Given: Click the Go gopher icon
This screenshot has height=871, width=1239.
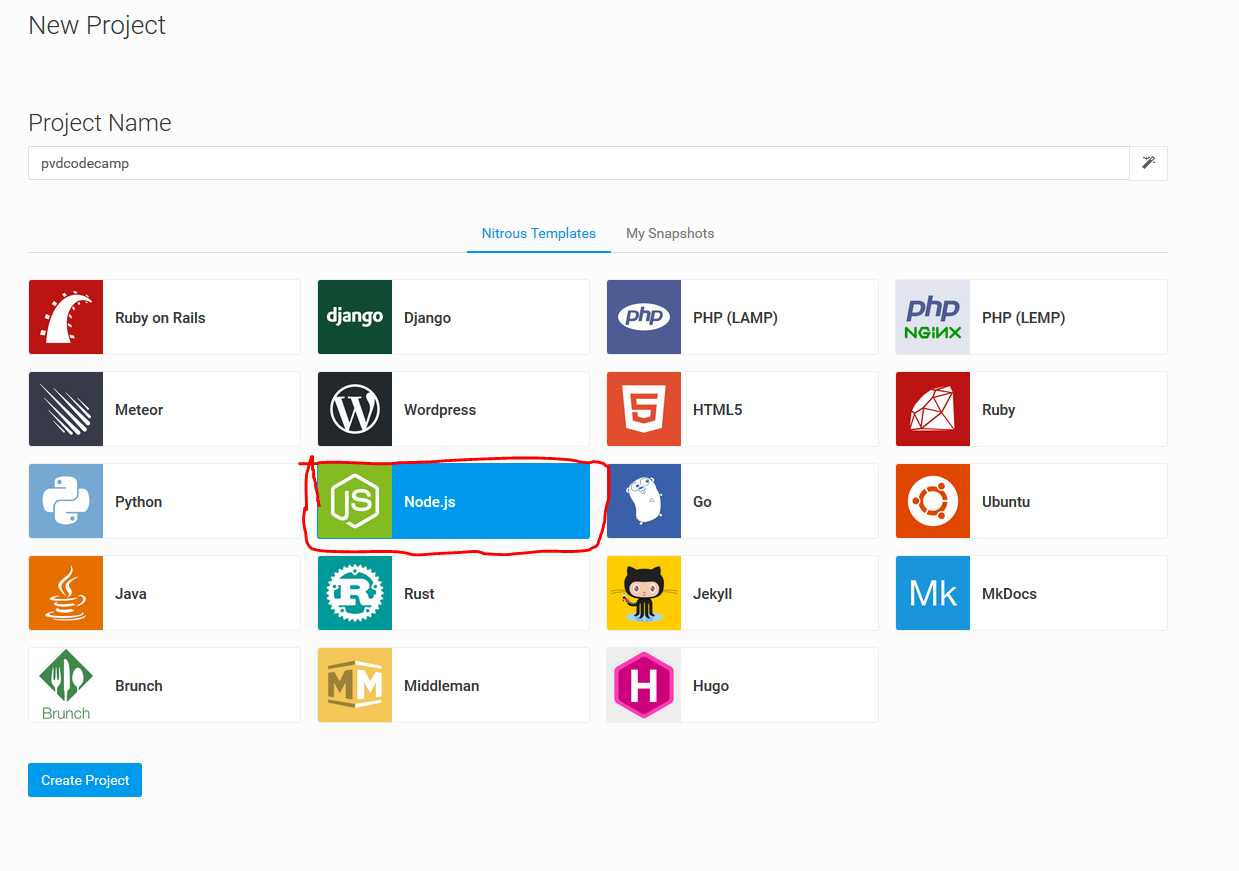Looking at the screenshot, I should (x=644, y=501).
